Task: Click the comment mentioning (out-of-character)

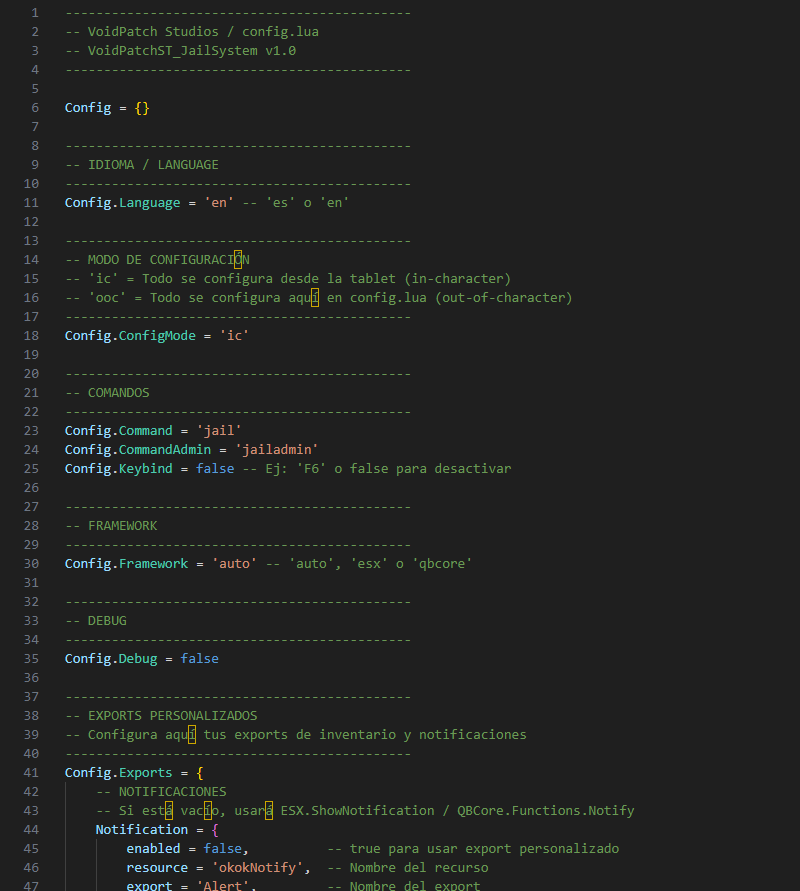Action: [x=319, y=297]
